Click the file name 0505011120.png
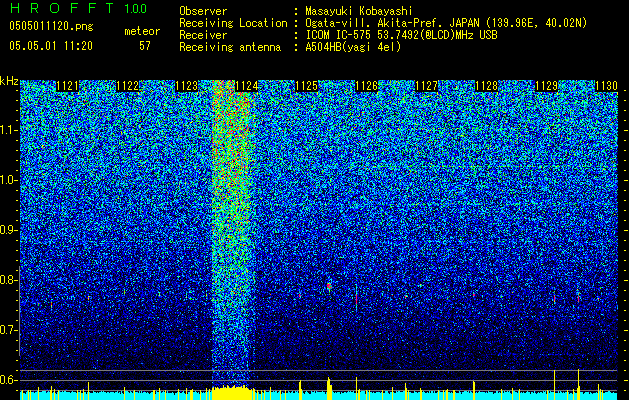 (x=51, y=26)
